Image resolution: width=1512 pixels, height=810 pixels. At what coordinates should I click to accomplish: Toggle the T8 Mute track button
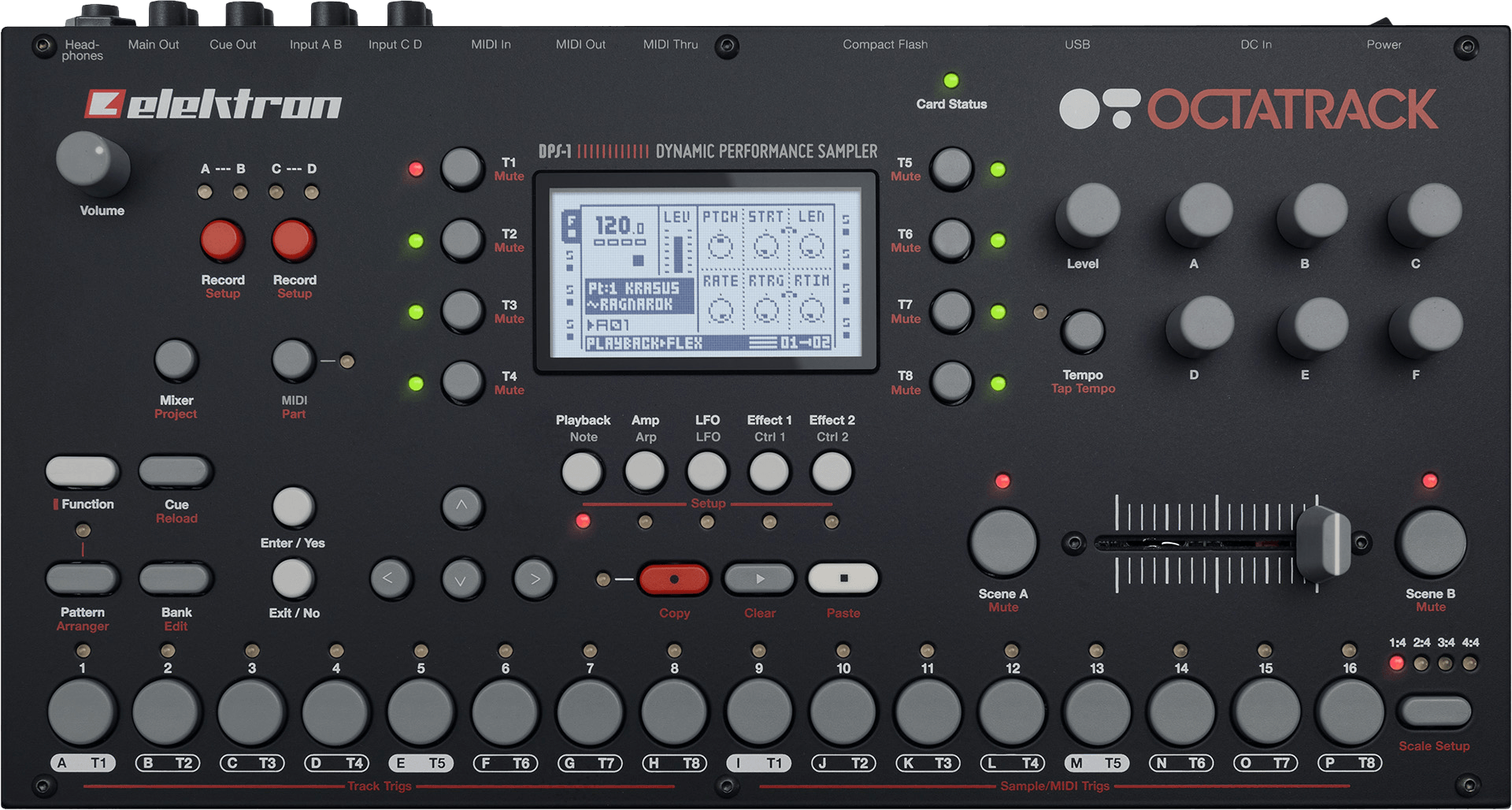coord(952,382)
